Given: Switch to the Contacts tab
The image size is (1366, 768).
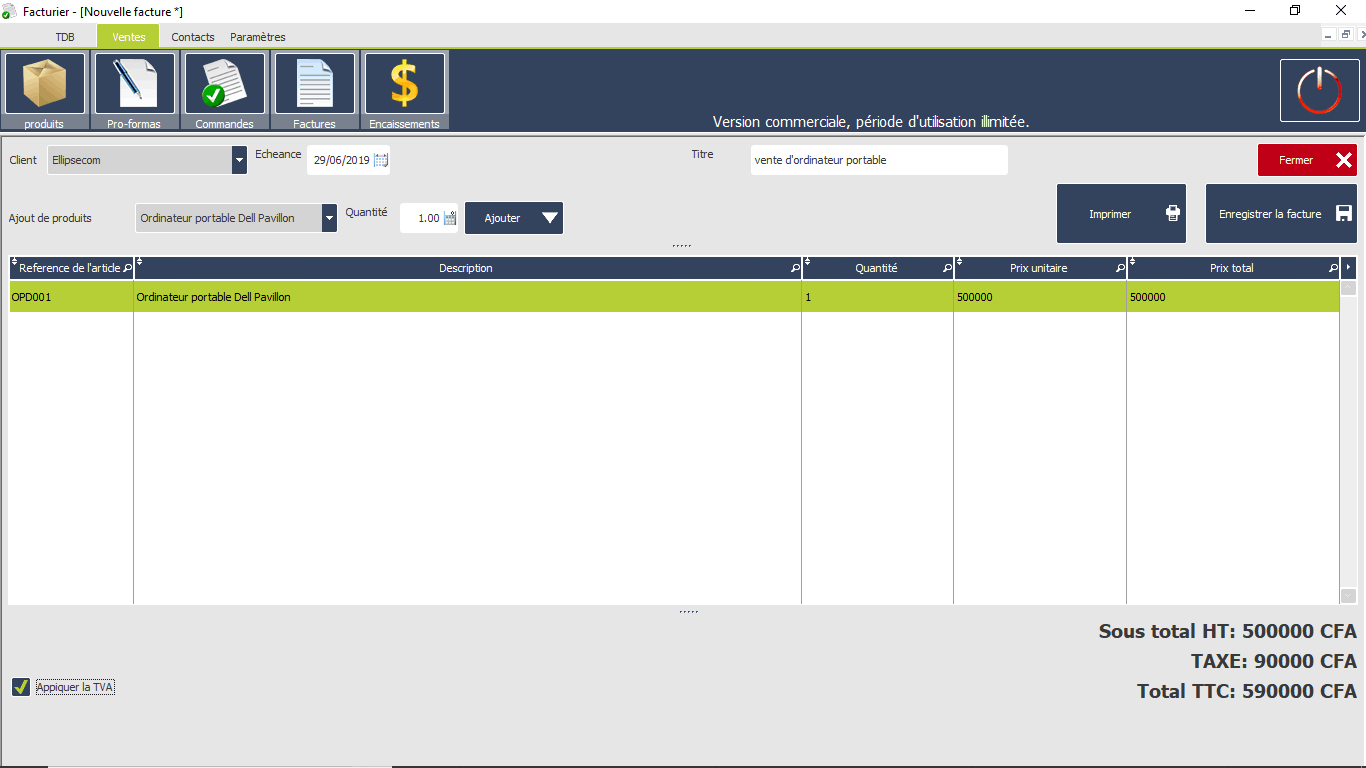Looking at the screenshot, I should click(193, 37).
